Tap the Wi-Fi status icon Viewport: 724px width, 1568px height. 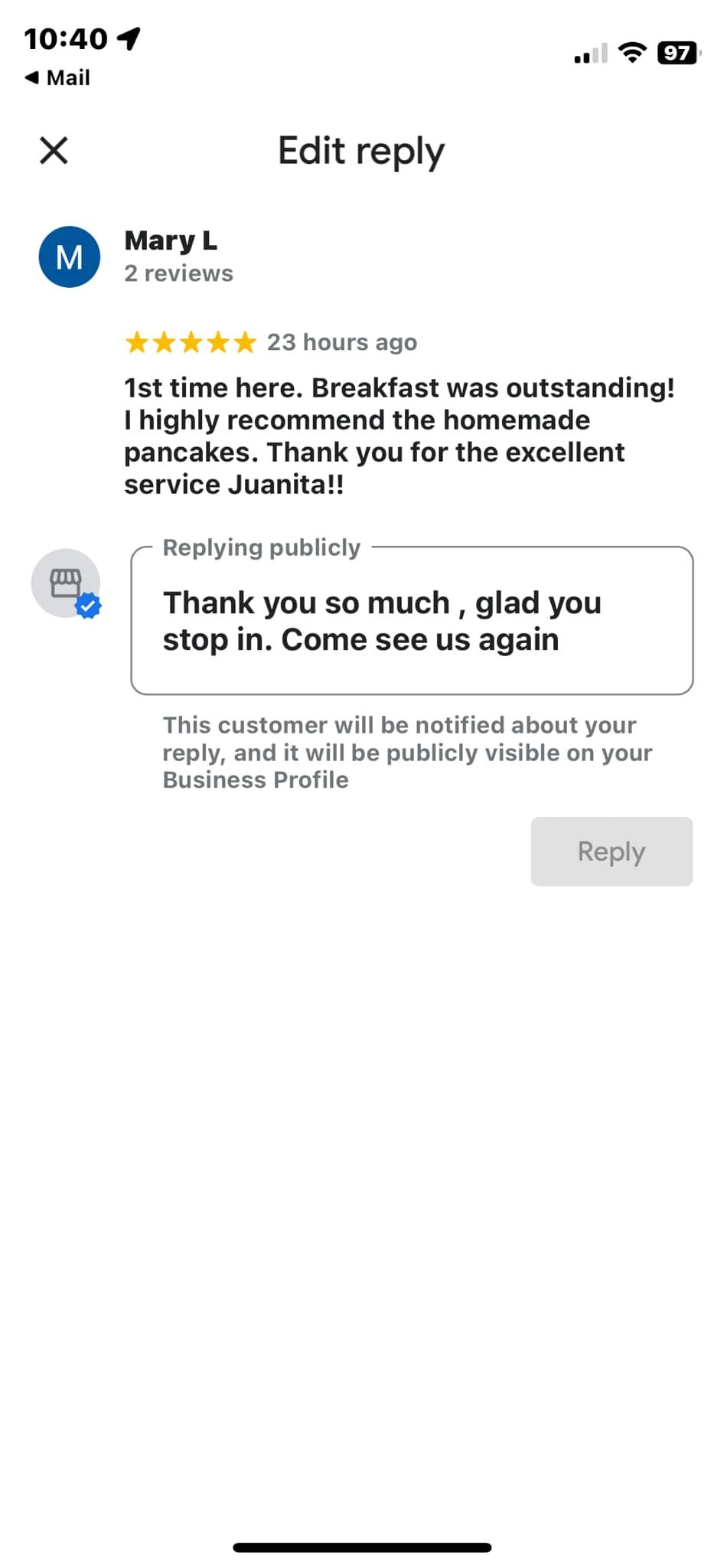pyautogui.click(x=632, y=53)
